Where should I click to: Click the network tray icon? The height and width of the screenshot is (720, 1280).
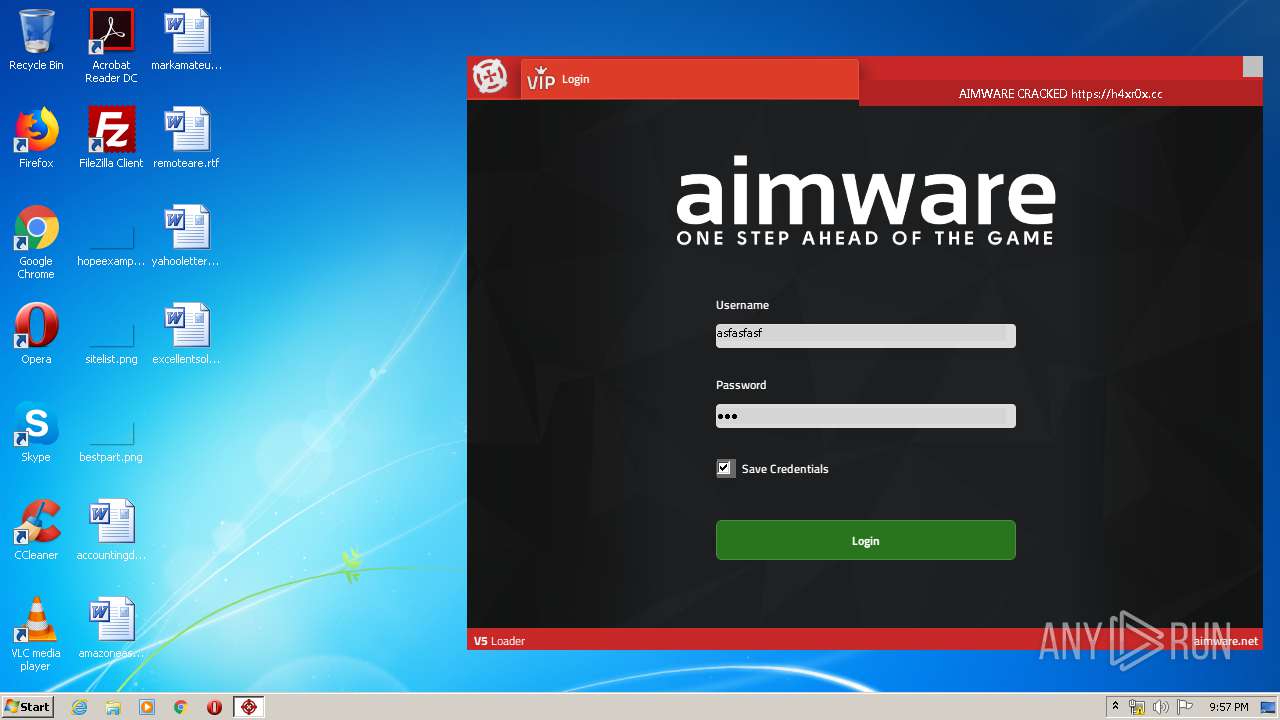(1137, 707)
